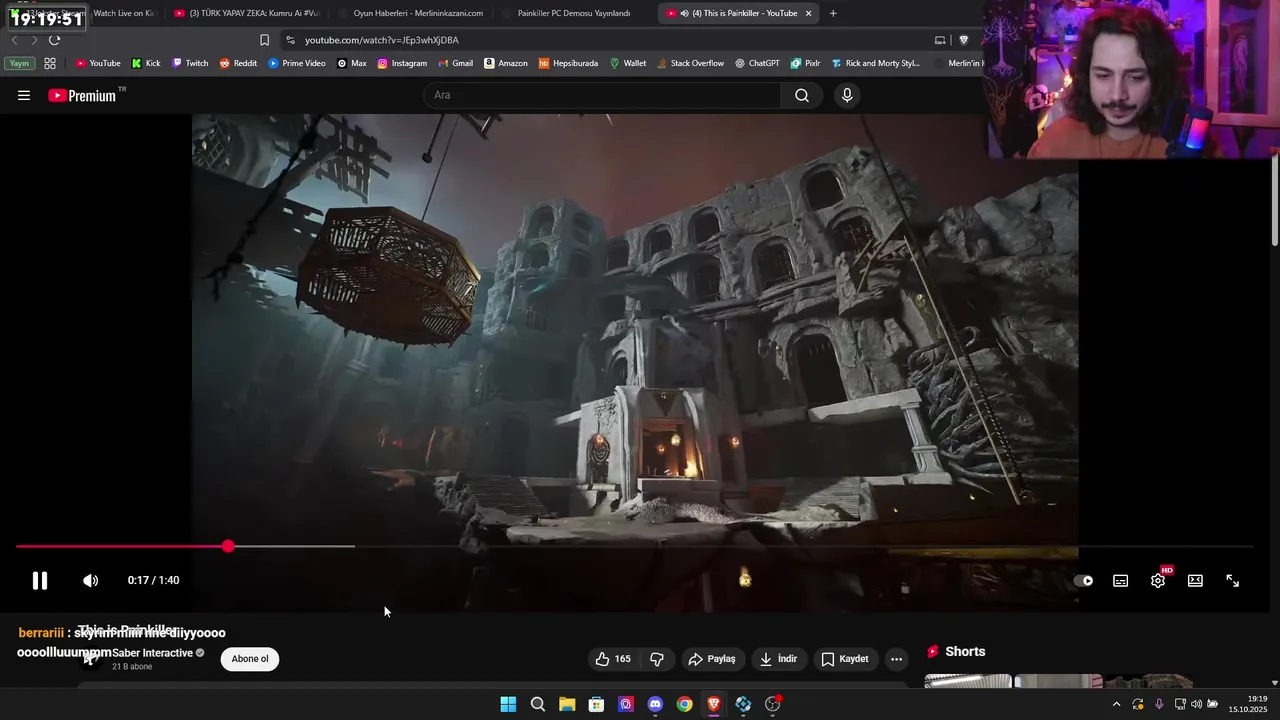
Task: Mute the video with the speaker icon
Action: pos(90,580)
